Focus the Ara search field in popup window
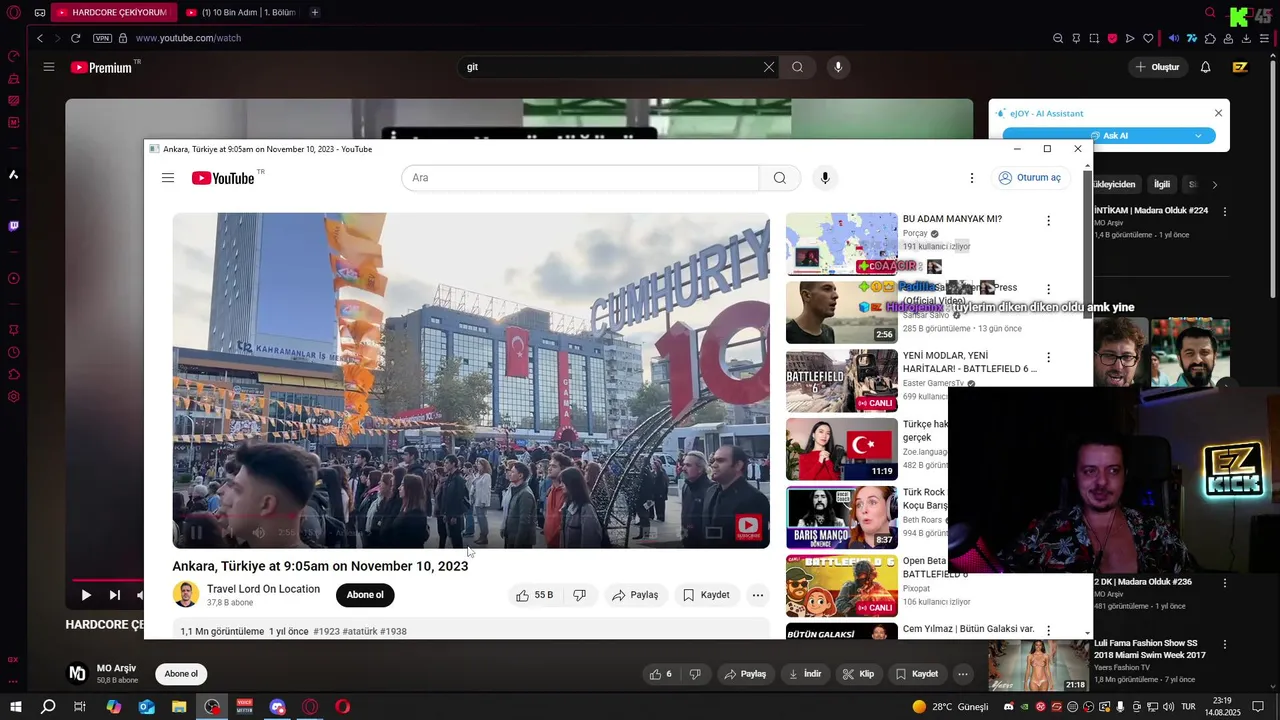The image size is (1280, 720). (580, 178)
